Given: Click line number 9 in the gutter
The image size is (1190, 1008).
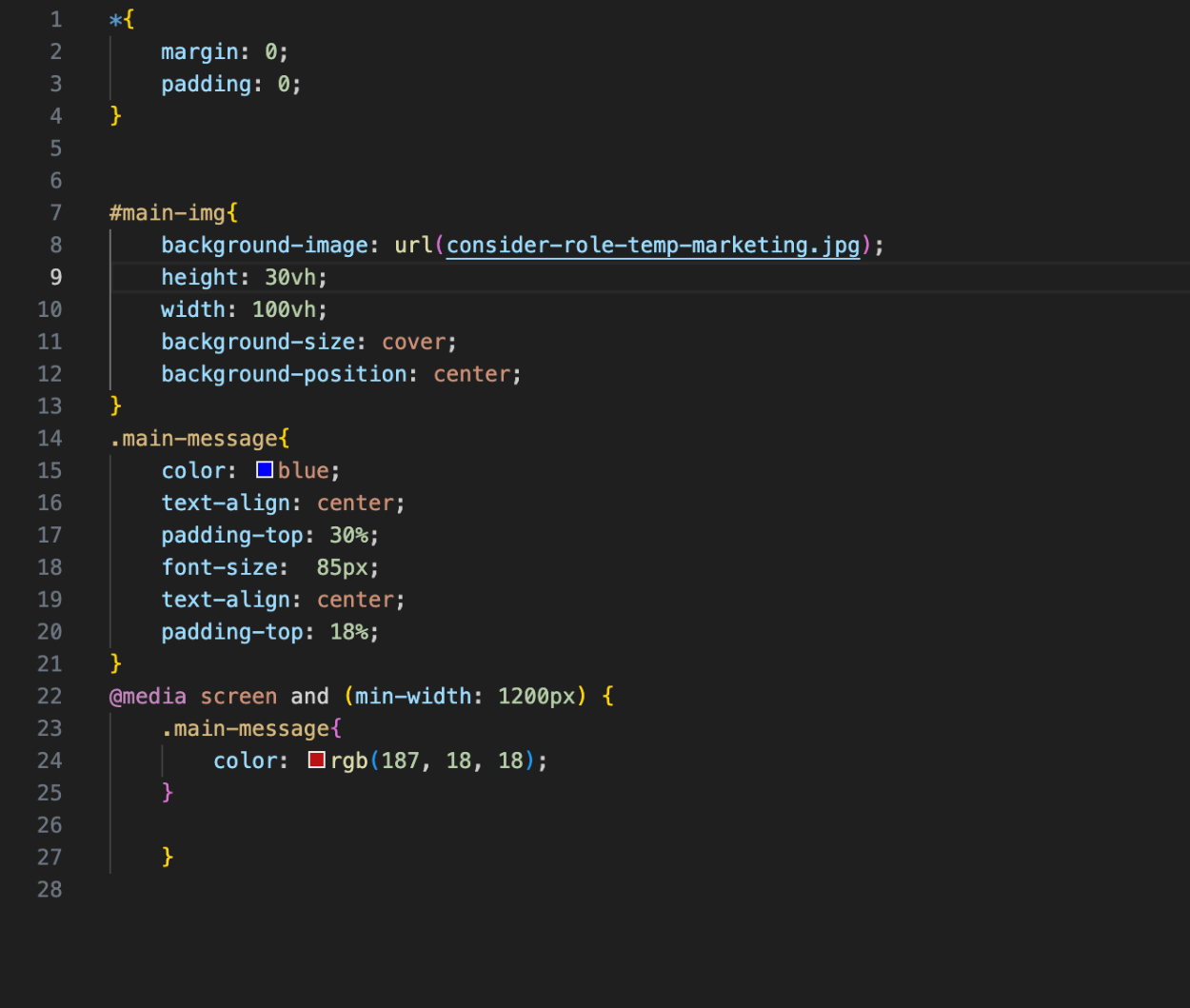Looking at the screenshot, I should point(55,278).
